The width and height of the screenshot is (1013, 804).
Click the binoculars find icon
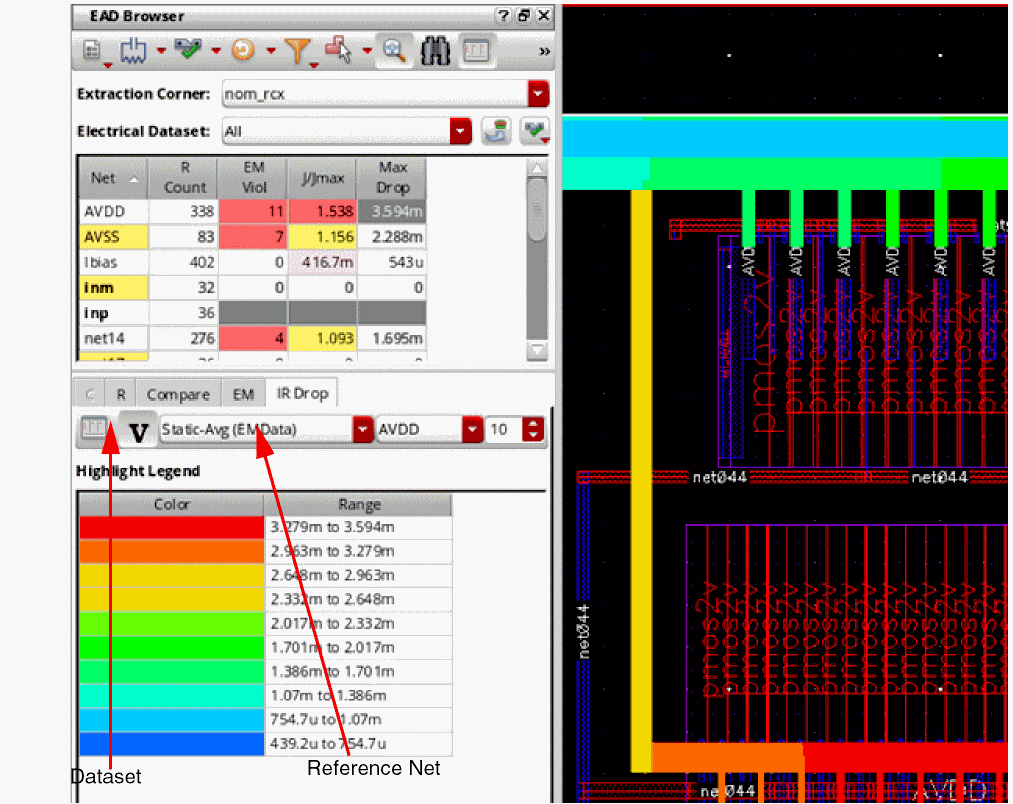(435, 50)
